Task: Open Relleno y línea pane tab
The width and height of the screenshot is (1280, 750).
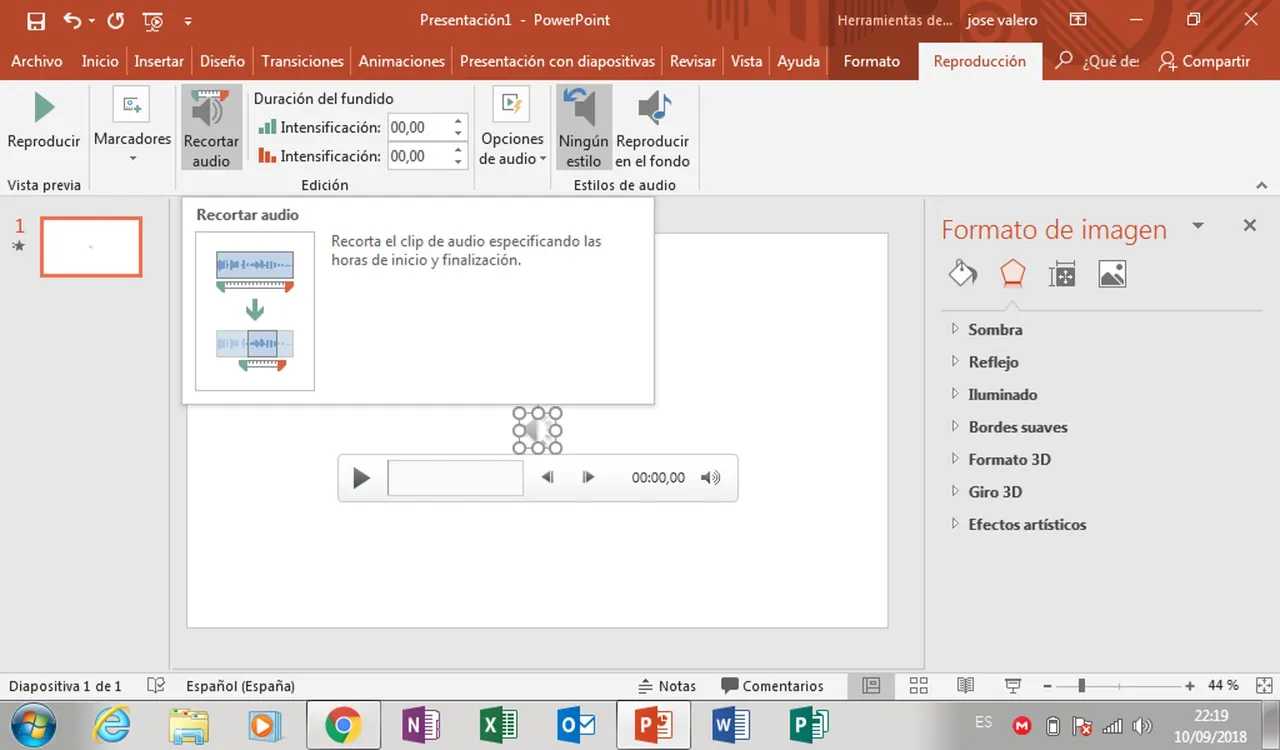Action: click(x=963, y=274)
